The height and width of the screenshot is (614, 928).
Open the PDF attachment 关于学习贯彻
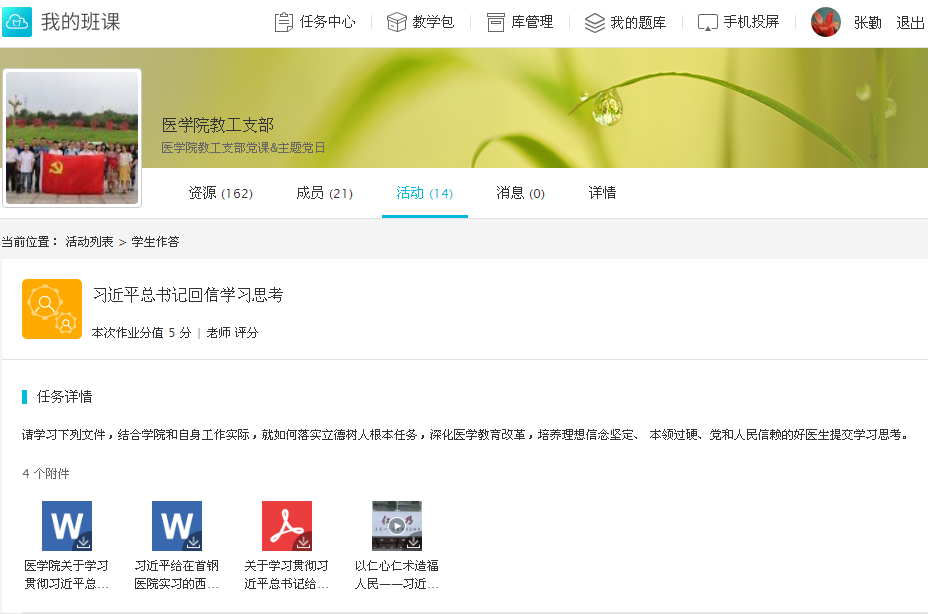[x=287, y=526]
